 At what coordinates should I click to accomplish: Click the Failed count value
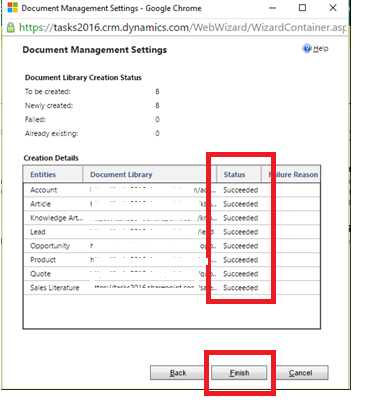[x=157, y=120]
